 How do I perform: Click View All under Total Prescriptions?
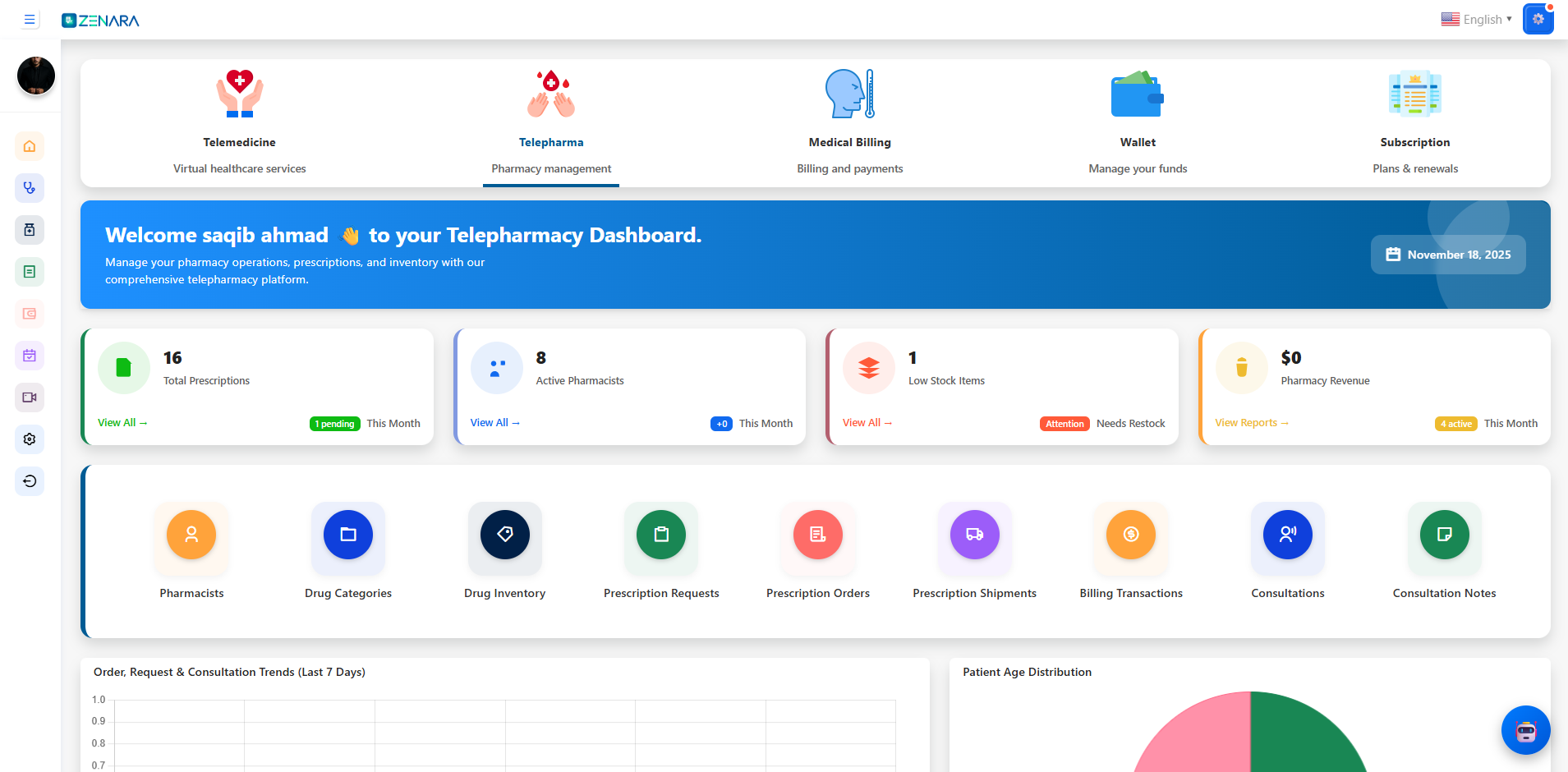click(x=122, y=423)
